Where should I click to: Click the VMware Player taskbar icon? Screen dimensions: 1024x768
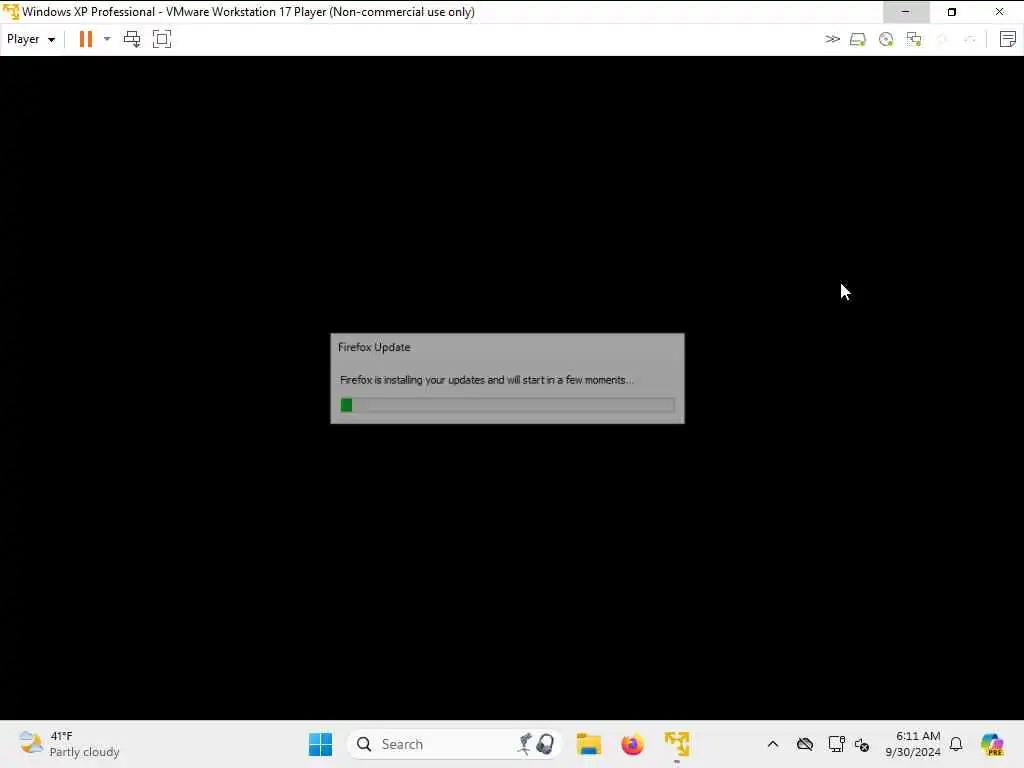coord(677,744)
